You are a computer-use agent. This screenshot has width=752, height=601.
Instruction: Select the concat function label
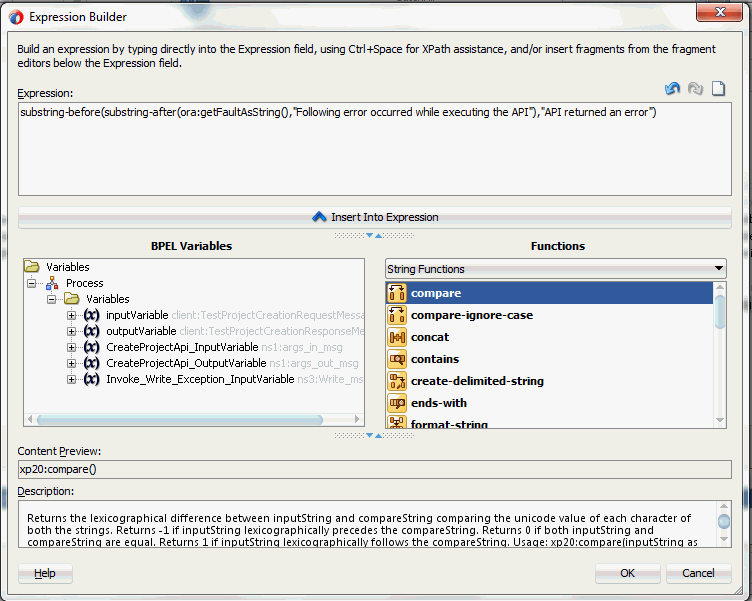[x=430, y=337]
